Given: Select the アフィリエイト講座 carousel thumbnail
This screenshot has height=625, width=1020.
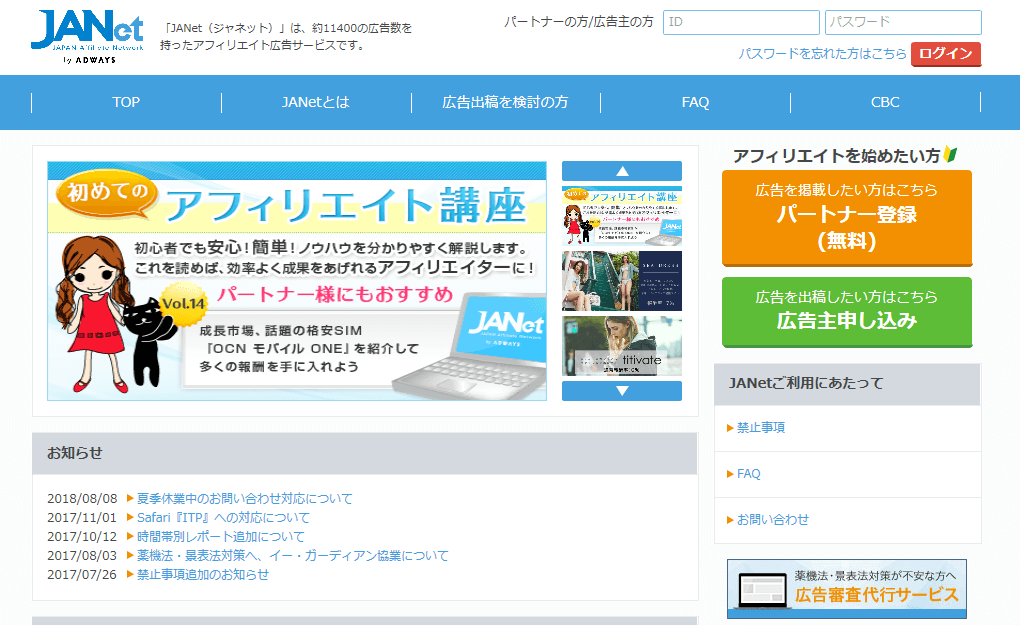Looking at the screenshot, I should 622,215.
